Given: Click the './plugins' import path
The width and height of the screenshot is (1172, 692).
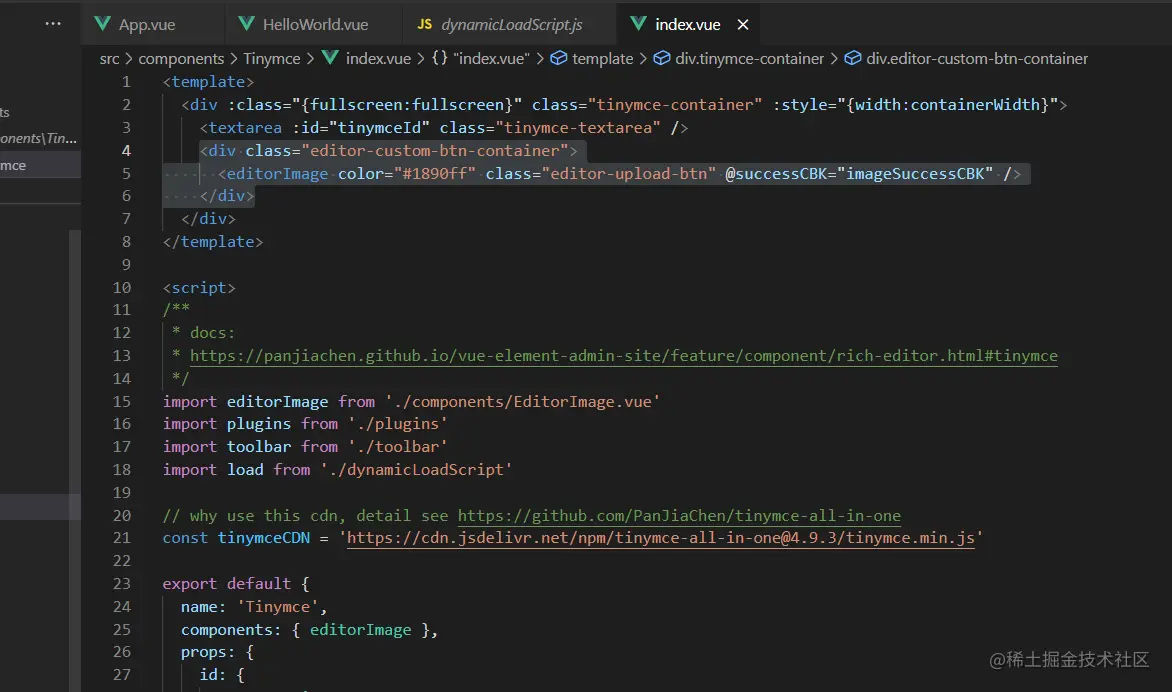Looking at the screenshot, I should coord(398,424).
